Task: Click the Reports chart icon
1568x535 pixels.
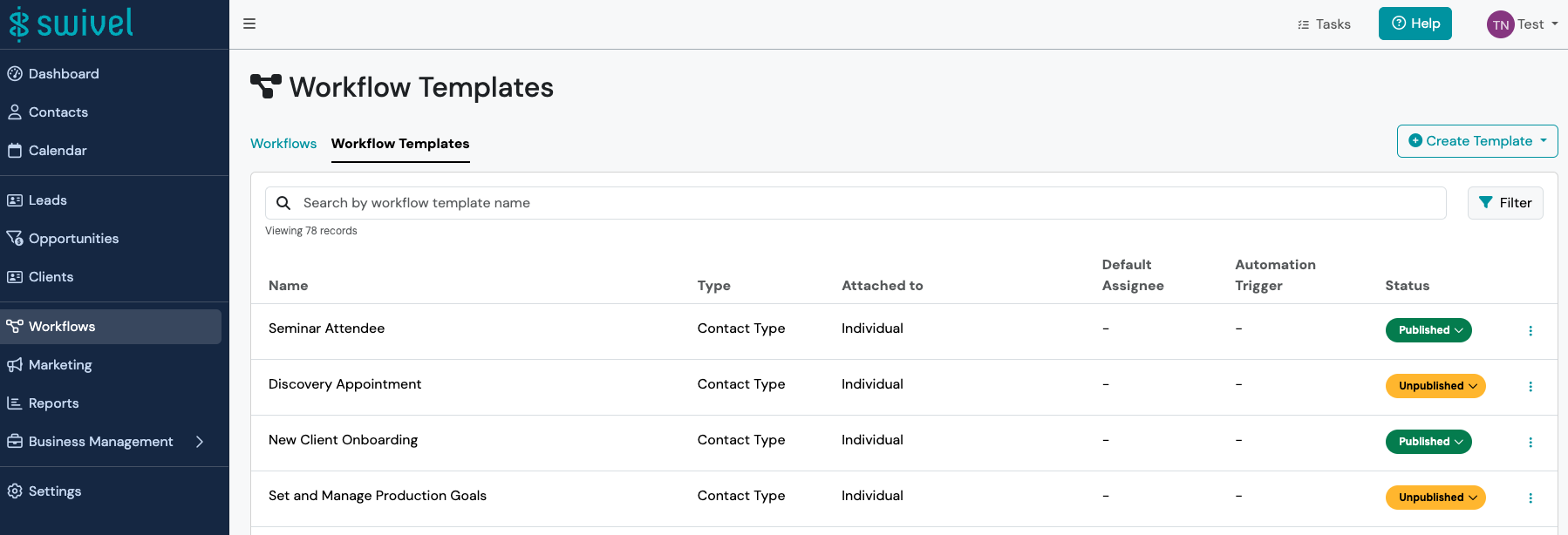Action: (x=15, y=403)
